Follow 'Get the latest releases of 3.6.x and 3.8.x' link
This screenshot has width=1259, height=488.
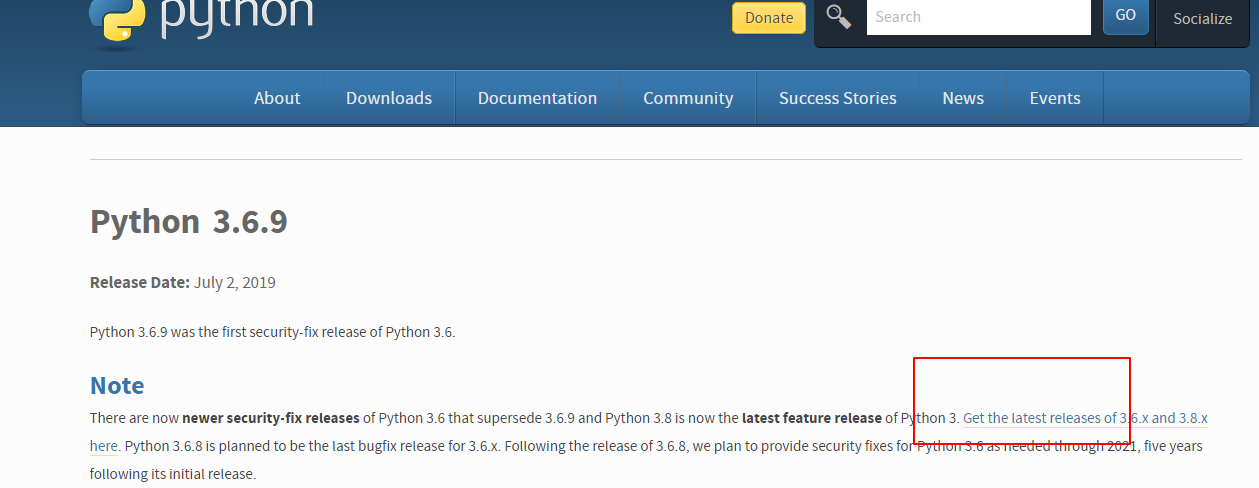pos(1085,418)
